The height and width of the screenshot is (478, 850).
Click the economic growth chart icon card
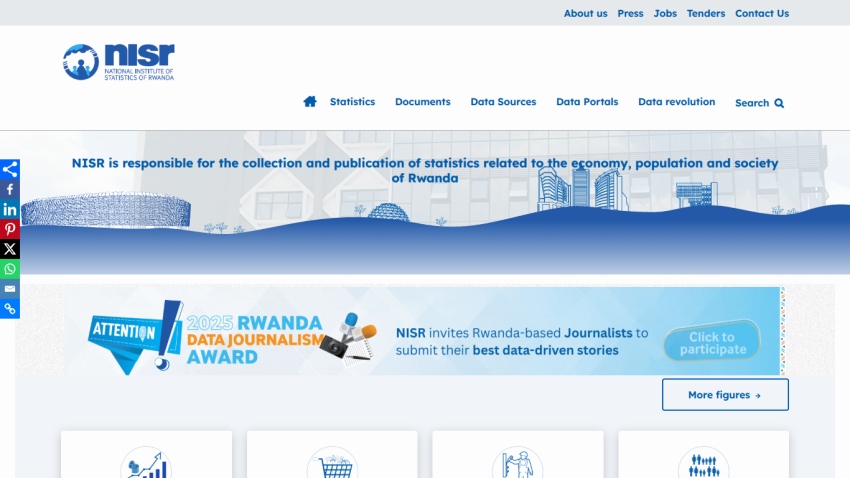click(146, 455)
